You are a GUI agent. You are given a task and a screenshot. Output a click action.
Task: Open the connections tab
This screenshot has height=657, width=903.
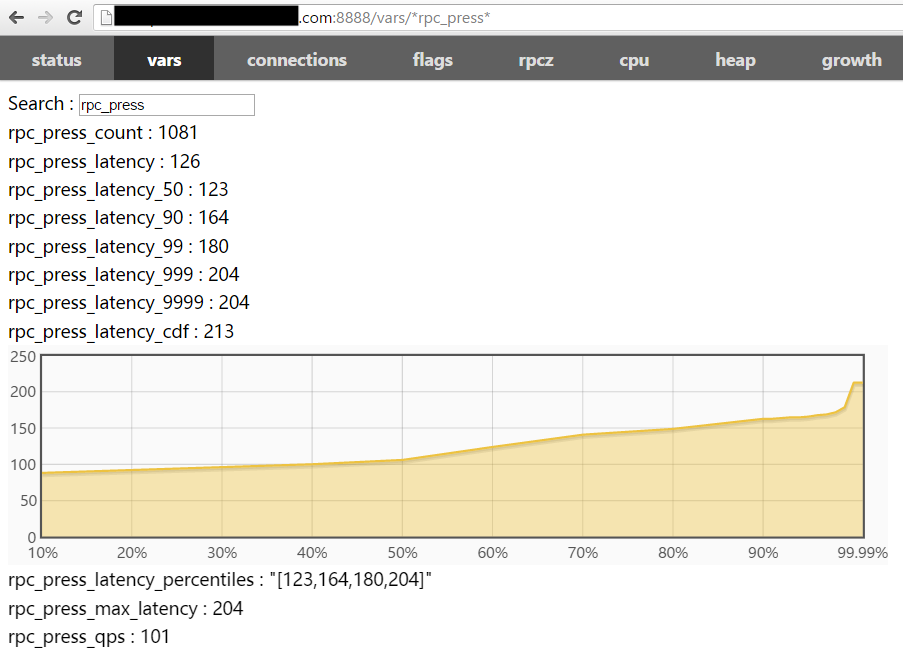point(296,60)
